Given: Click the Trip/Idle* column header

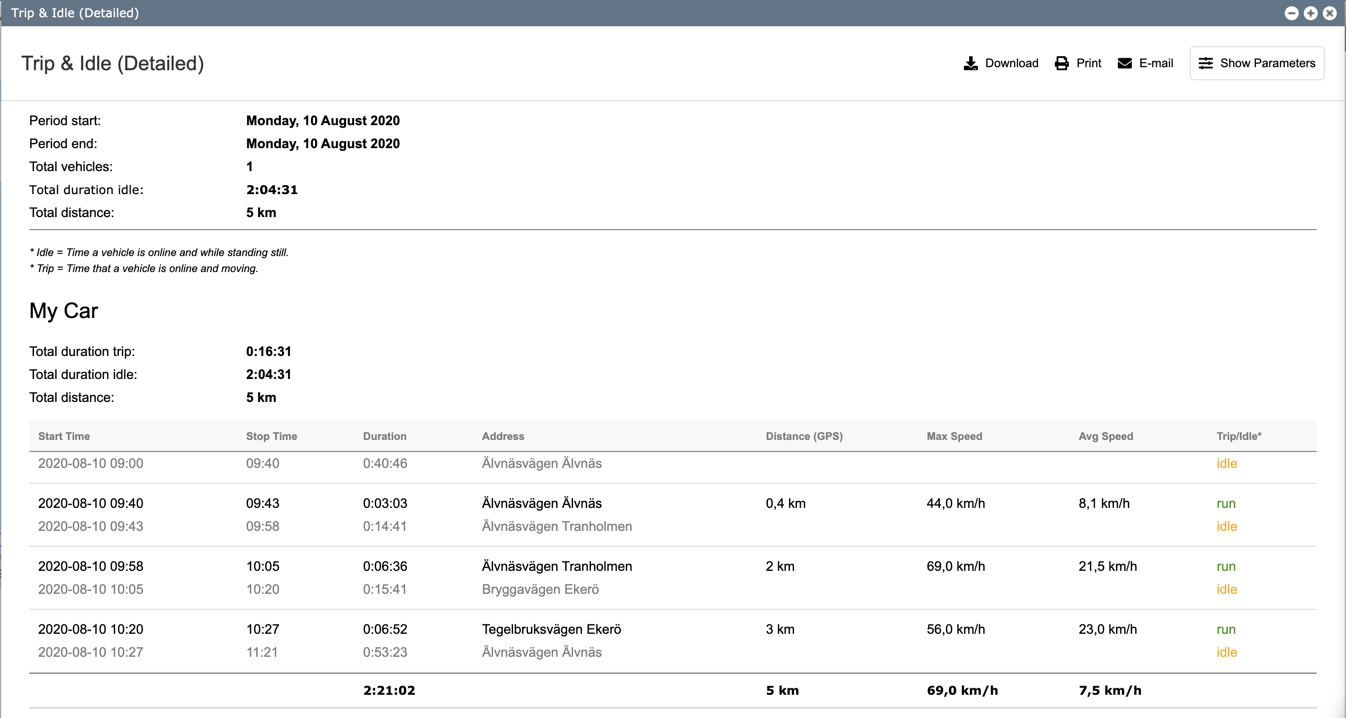Looking at the screenshot, I should [x=1239, y=436].
